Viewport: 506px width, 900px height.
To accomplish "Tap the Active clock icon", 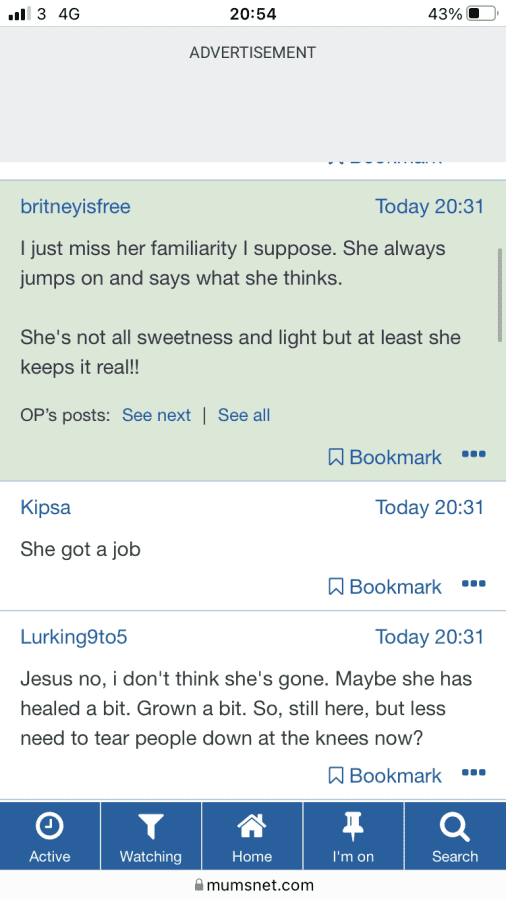I will pyautogui.click(x=50, y=827).
